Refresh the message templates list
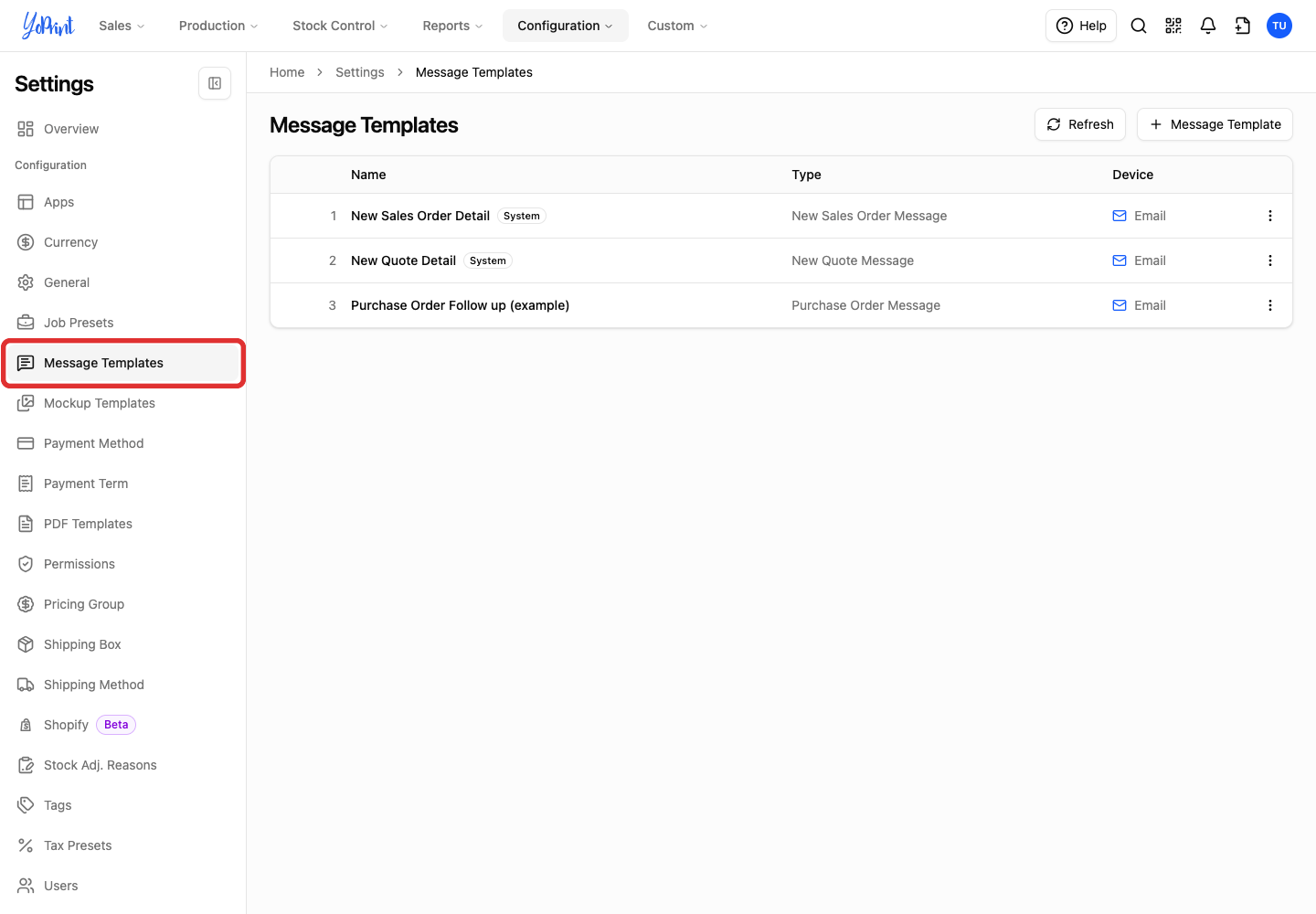The width and height of the screenshot is (1316, 914). click(x=1080, y=124)
